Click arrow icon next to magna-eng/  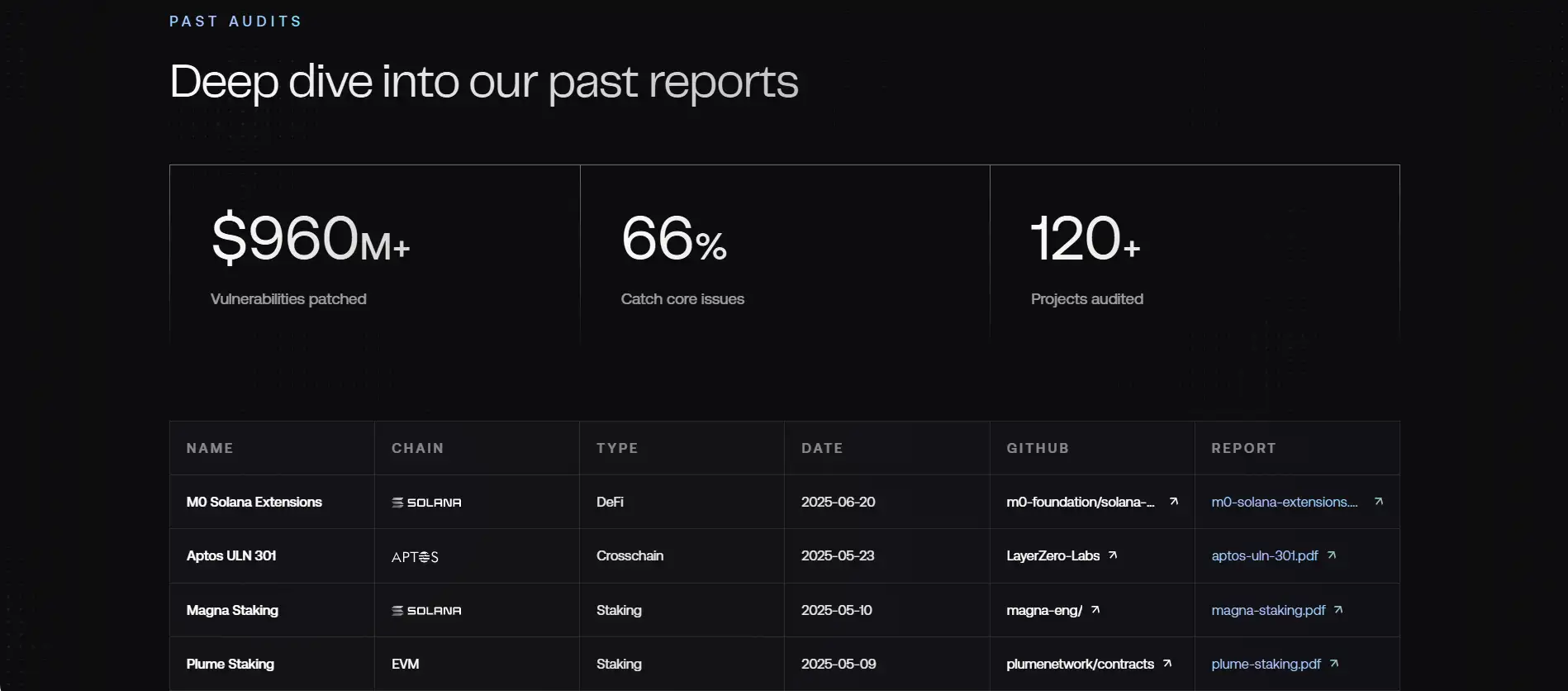[x=1095, y=610]
